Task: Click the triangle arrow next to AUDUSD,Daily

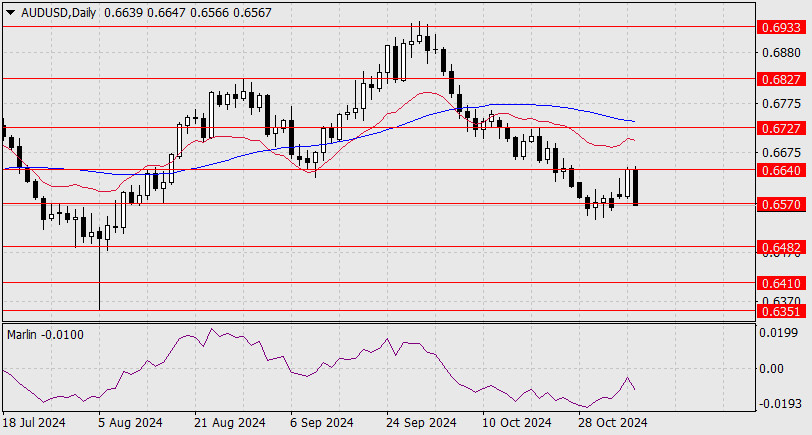Action: [x=11, y=13]
